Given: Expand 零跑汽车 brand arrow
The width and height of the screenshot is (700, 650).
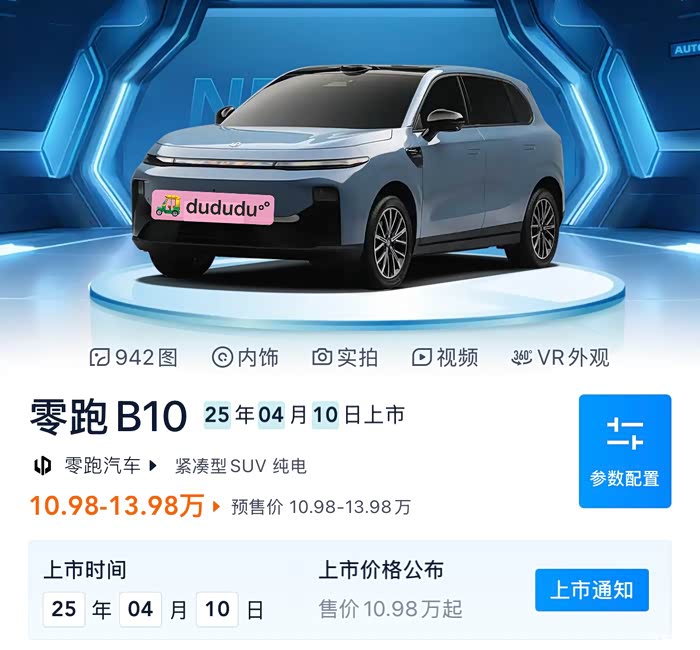Looking at the screenshot, I should tap(153, 466).
